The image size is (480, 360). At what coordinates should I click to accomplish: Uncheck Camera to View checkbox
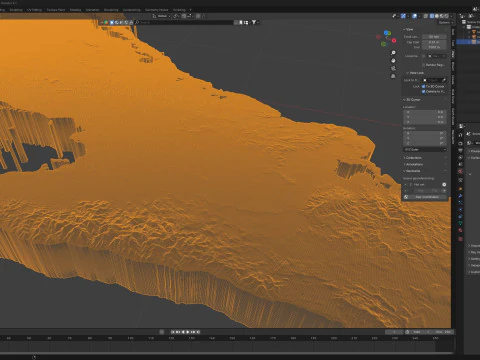click(424, 91)
